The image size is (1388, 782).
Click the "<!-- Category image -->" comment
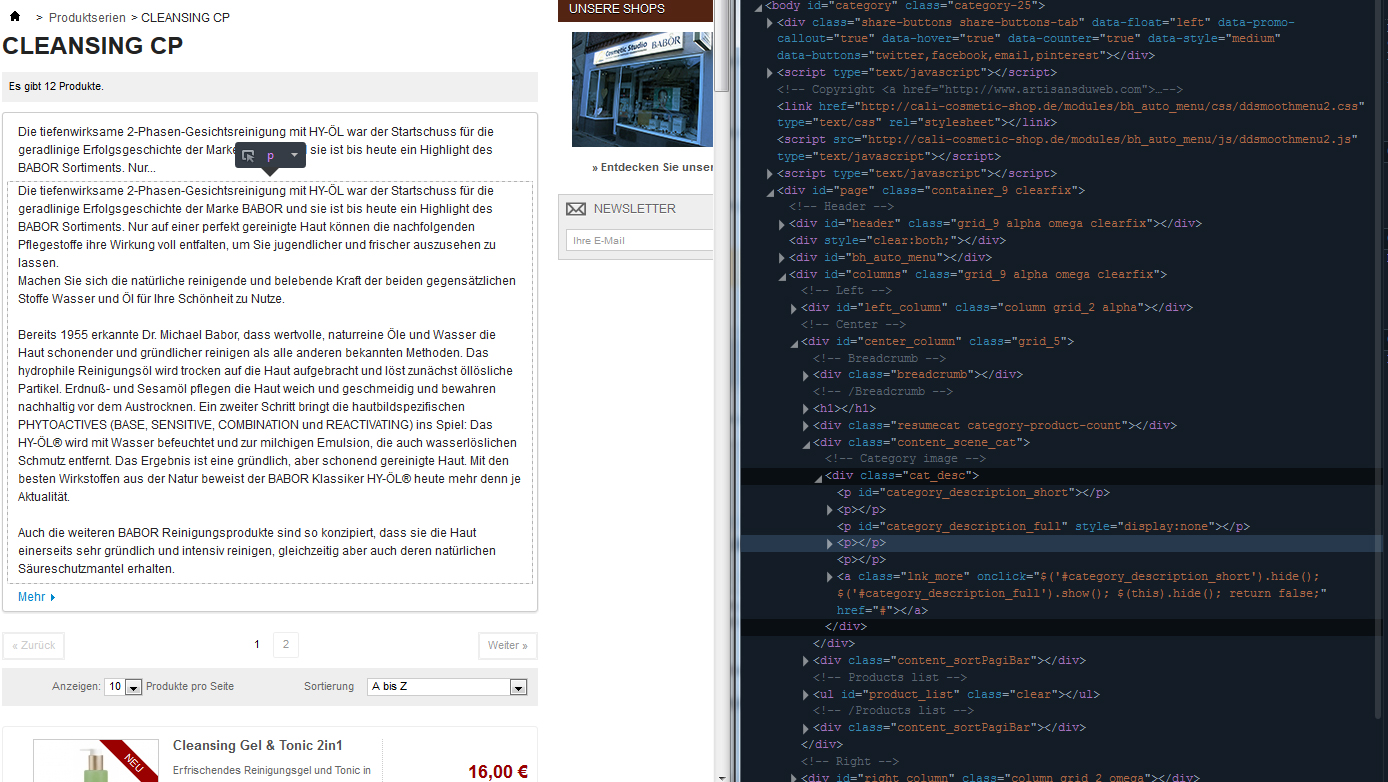point(905,459)
